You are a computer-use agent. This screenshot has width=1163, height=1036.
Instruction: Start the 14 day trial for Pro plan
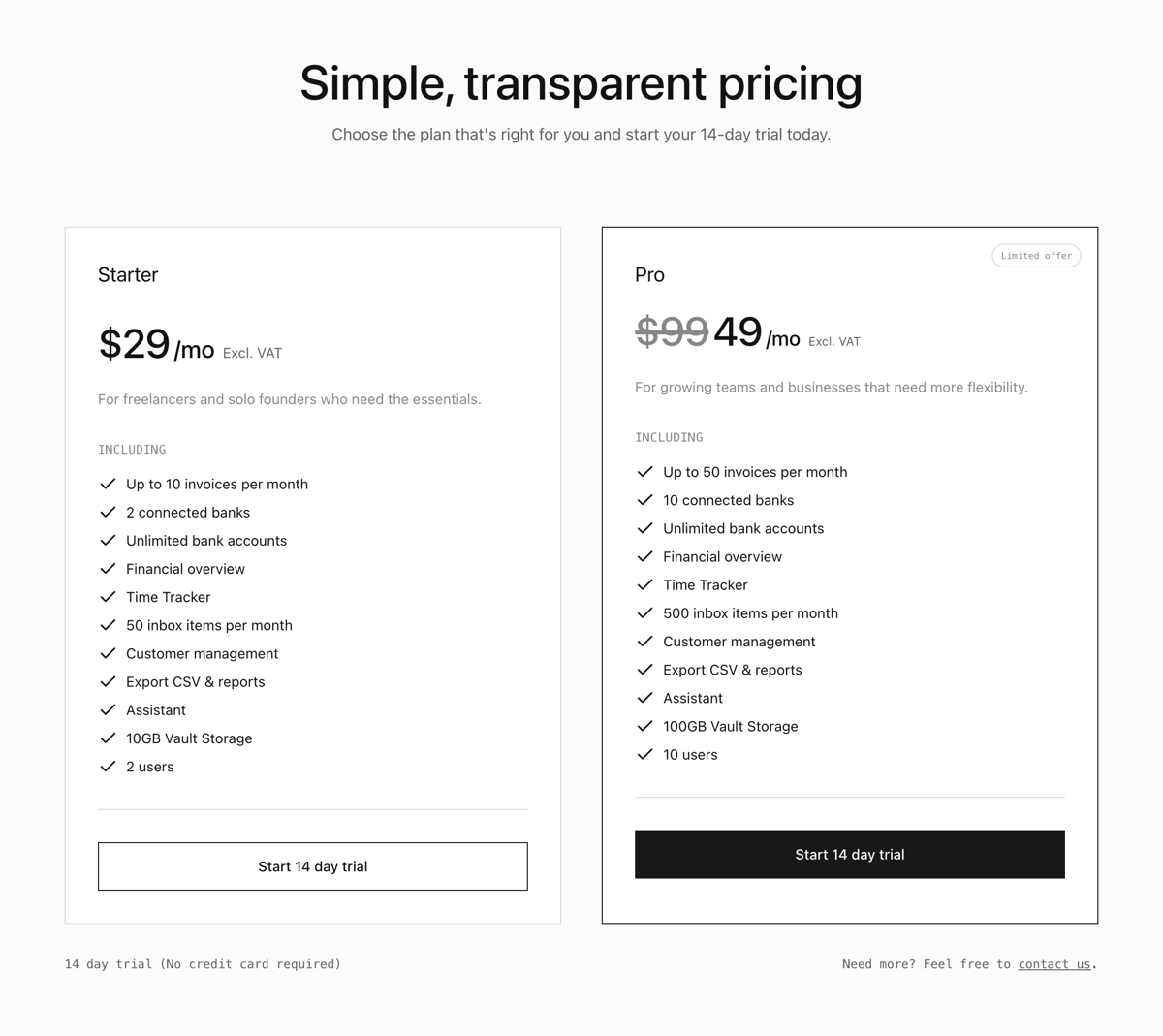pos(849,854)
